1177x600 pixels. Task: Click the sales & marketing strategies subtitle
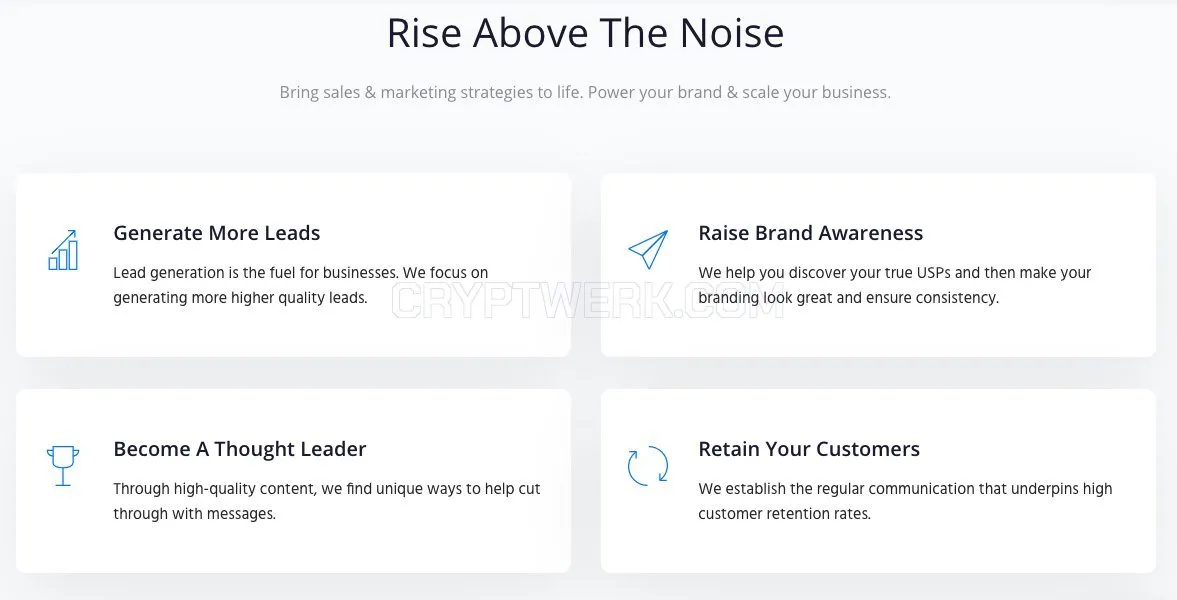tap(585, 92)
